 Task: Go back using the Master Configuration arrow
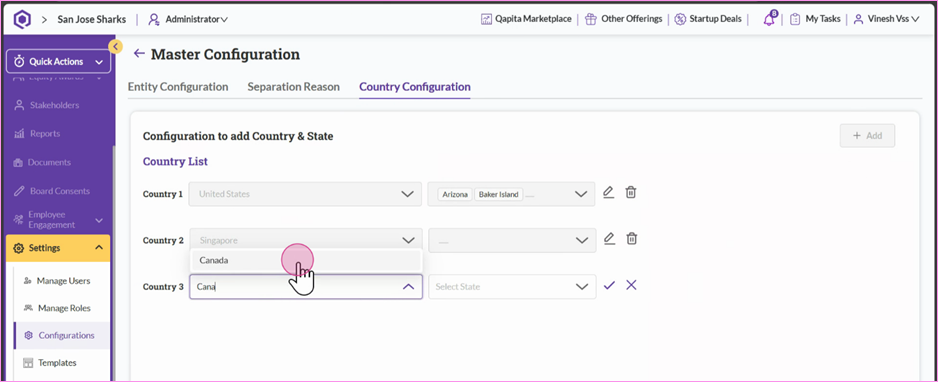(139, 54)
